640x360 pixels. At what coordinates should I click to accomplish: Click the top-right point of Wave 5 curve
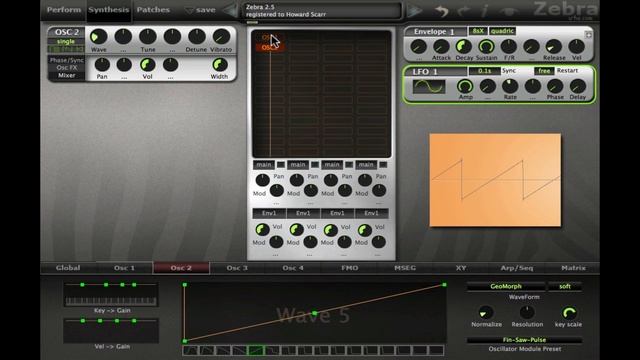point(444,284)
